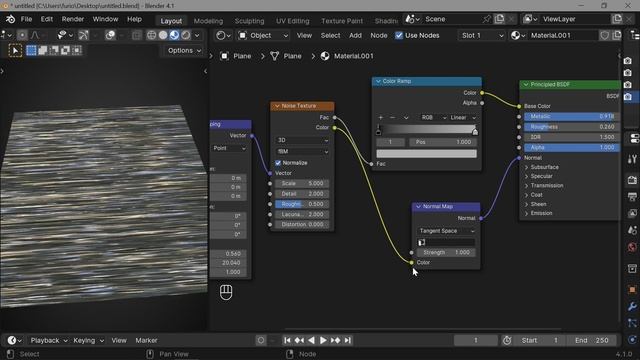Choose the set-new-selection mode icon
Image resolution: width=640 pixels, height=360 pixels.
tap(31, 51)
